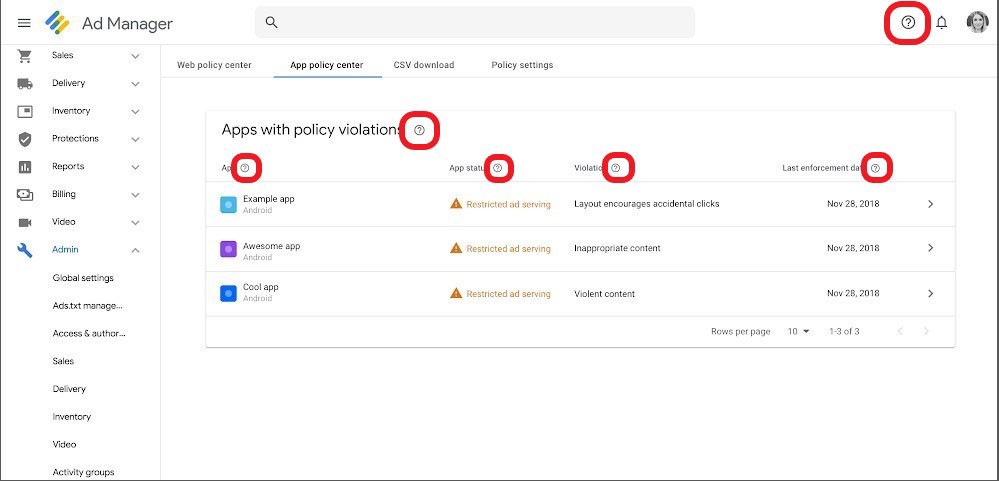This screenshot has width=999, height=481.
Task: Click the Example app icon
Action: (x=228, y=205)
